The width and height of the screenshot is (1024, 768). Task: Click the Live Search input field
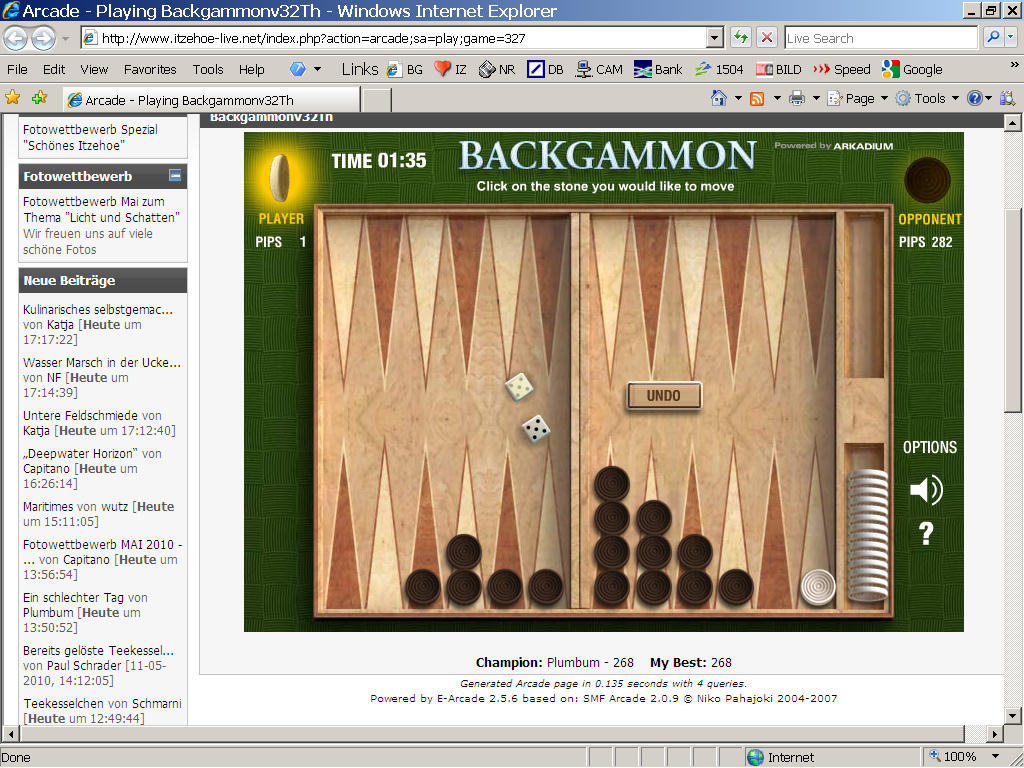pos(879,38)
